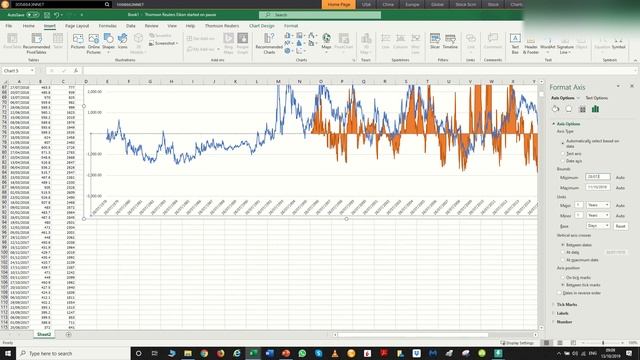Click Recommended PivotTables button
The height and width of the screenshot is (360, 640).
coord(36,43)
